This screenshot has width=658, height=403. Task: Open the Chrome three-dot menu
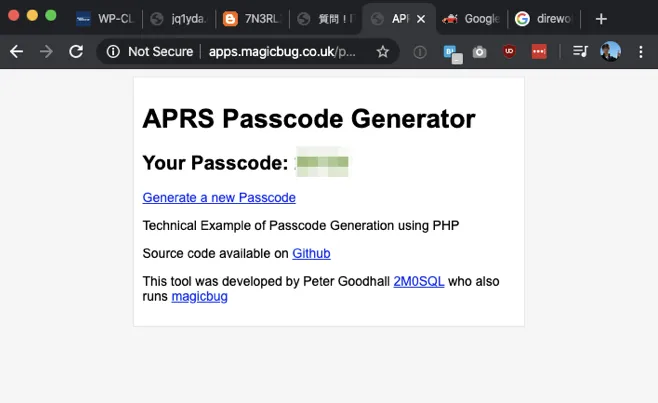(640, 51)
